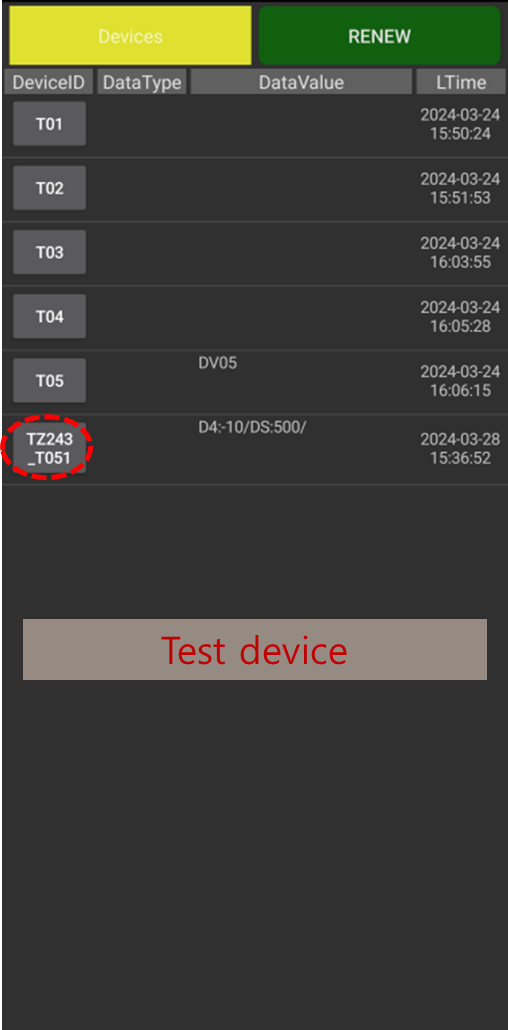Click the DeviceID column header
Screen dimensions: 508x1030
click(49, 82)
